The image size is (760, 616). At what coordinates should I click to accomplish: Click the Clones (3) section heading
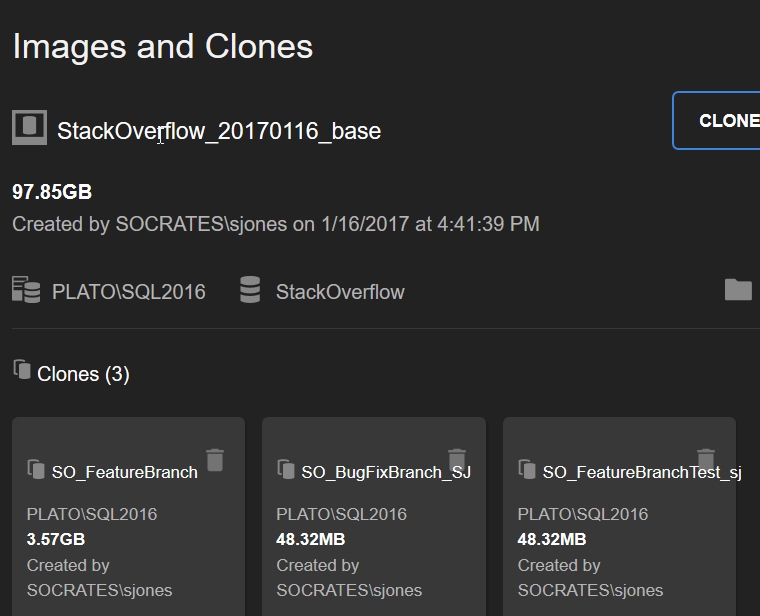pos(83,374)
